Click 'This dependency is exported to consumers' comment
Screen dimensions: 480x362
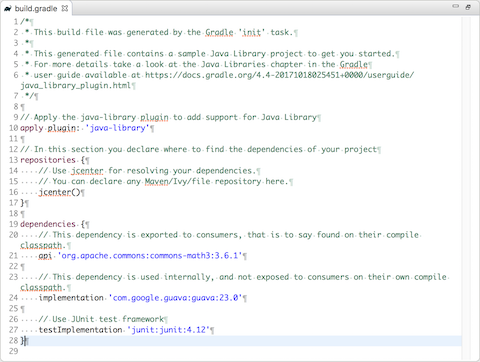(229, 235)
